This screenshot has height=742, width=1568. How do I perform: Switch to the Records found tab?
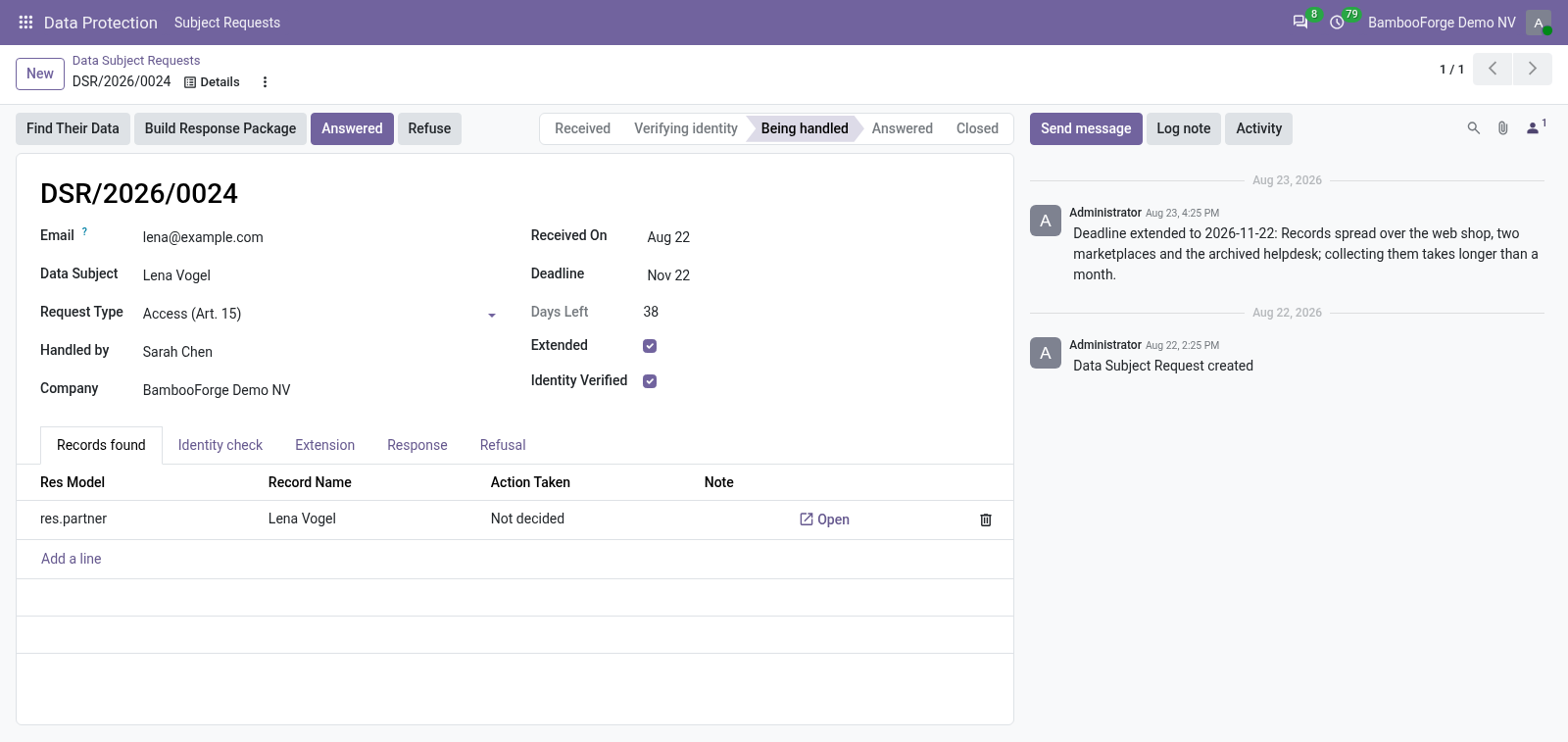click(101, 445)
